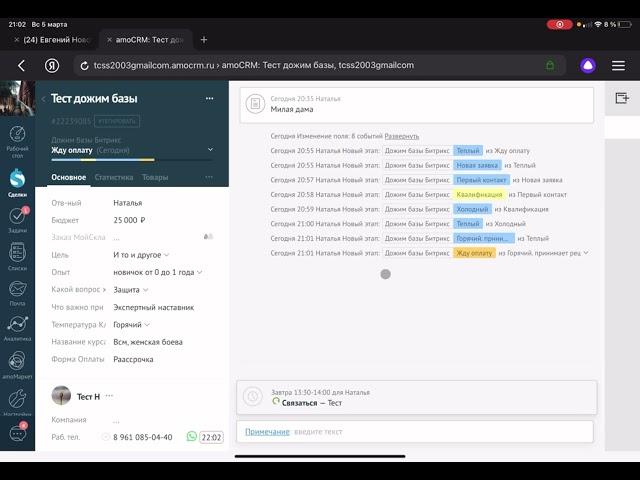Close the amoCRM browser tab
Image resolution: width=640 pixels, height=480 pixels.
click(x=109, y=40)
